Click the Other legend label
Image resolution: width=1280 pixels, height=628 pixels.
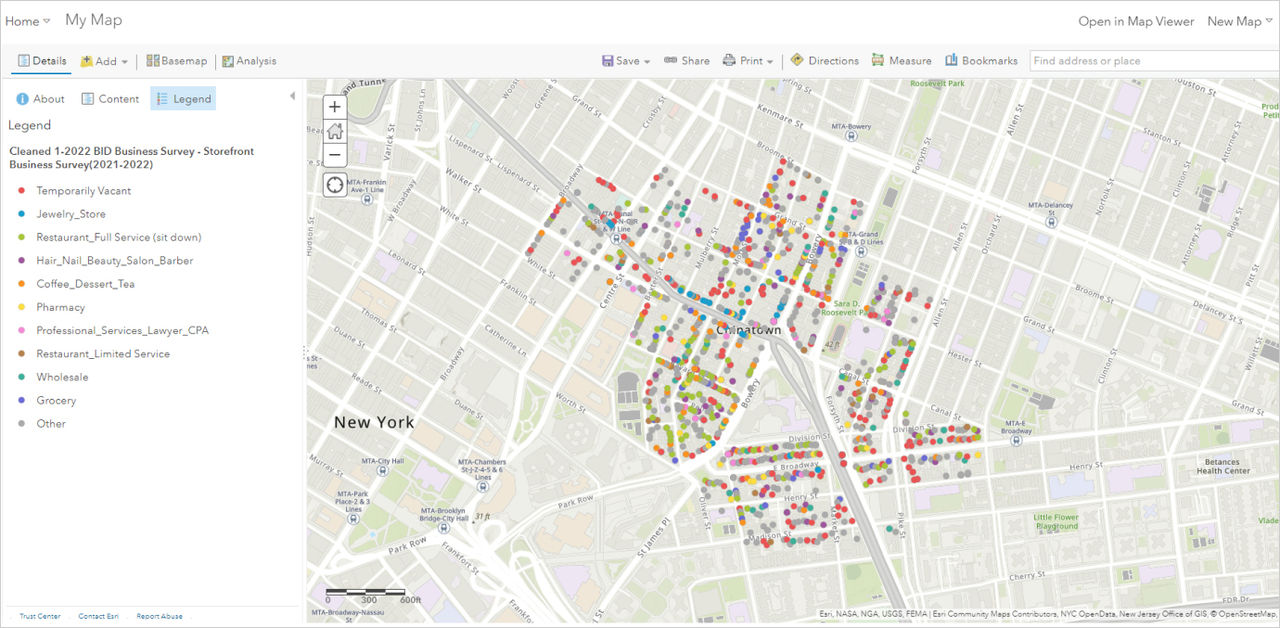(51, 424)
